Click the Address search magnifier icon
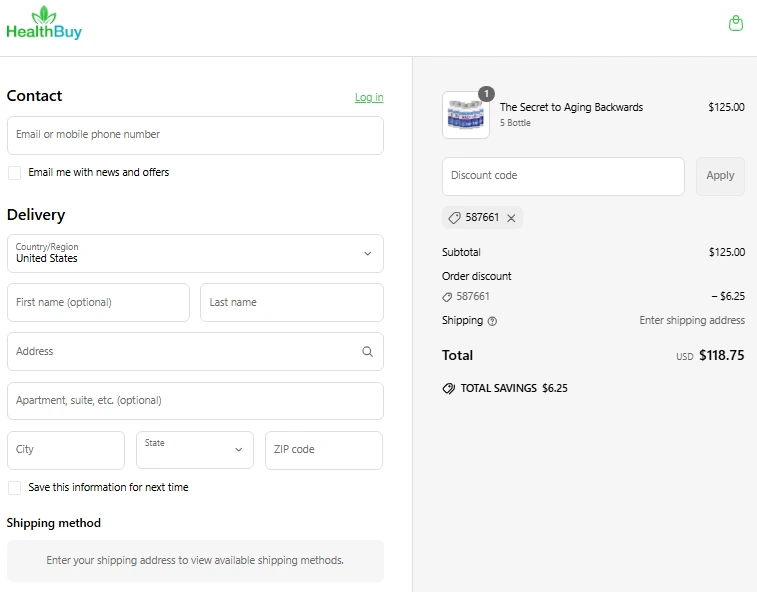Image resolution: width=757 pixels, height=592 pixels. (367, 352)
